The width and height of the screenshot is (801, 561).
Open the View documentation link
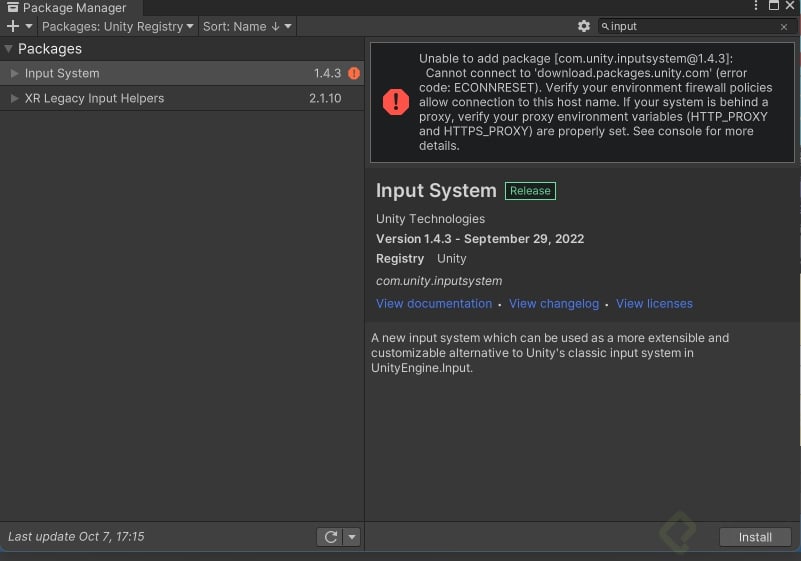(433, 304)
